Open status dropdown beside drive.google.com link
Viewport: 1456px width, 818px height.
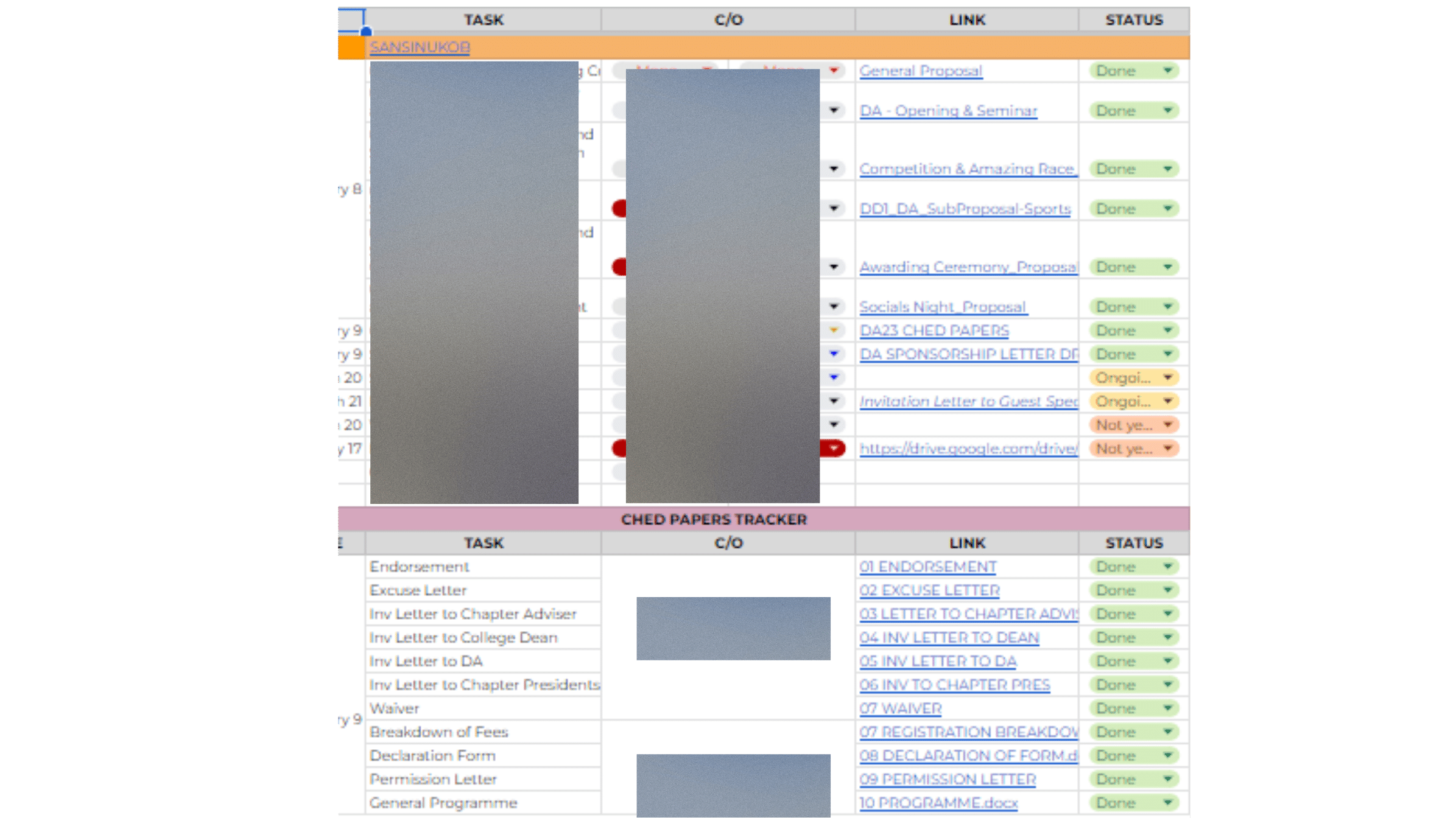[x=1167, y=449]
